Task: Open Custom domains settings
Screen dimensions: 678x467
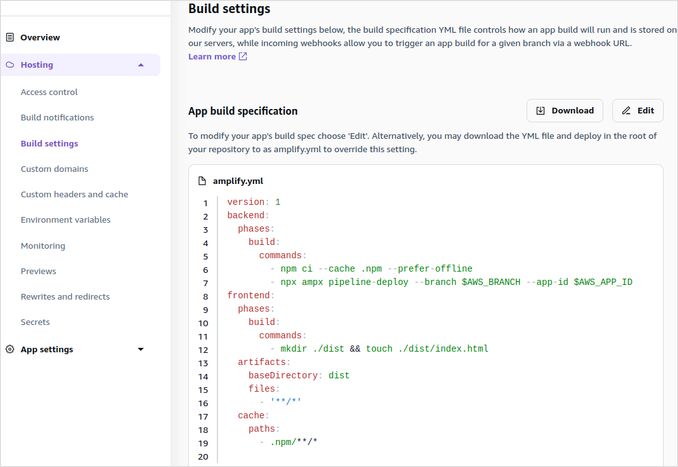Action: coord(54,169)
